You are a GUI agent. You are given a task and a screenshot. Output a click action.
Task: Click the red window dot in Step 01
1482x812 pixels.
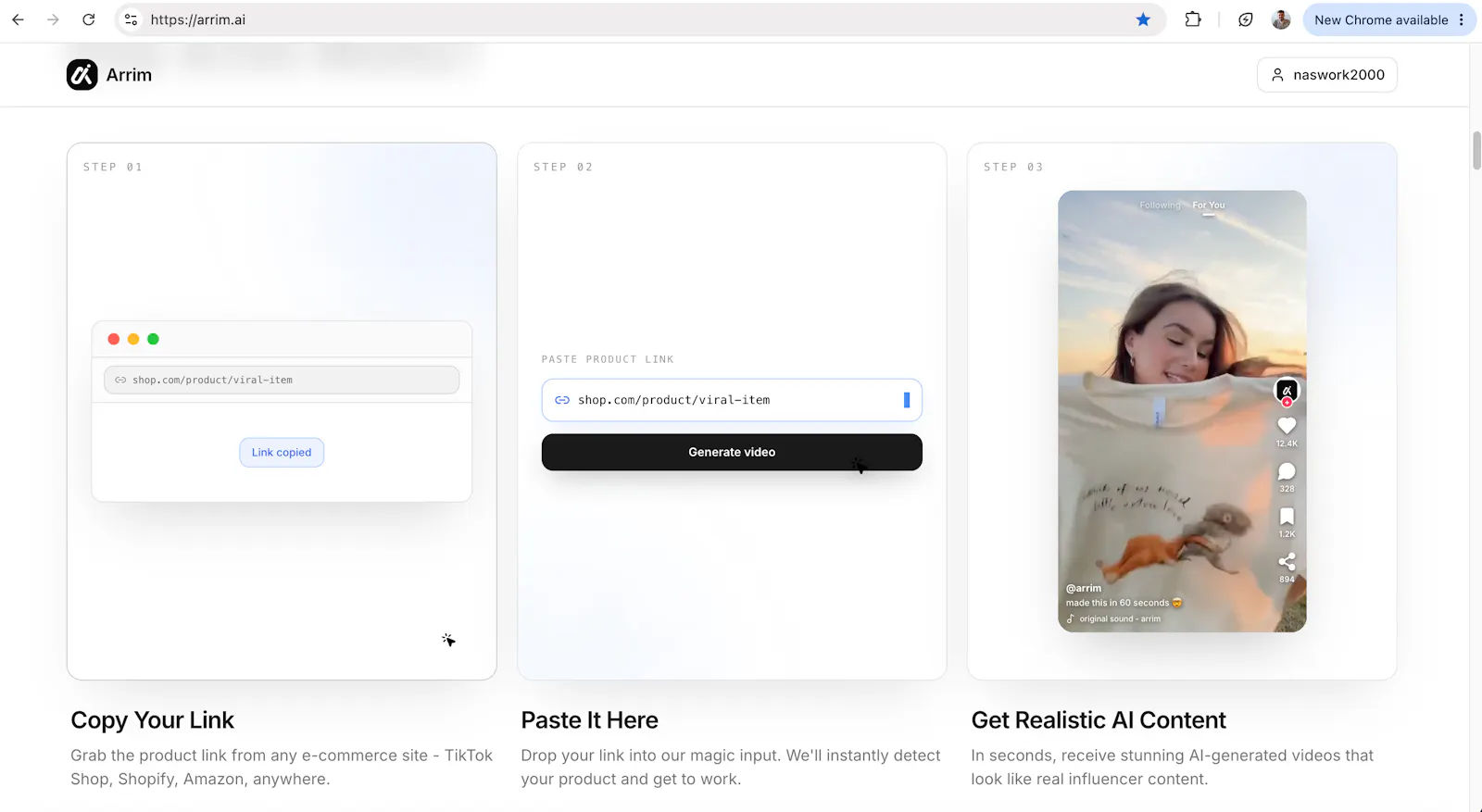click(x=114, y=339)
